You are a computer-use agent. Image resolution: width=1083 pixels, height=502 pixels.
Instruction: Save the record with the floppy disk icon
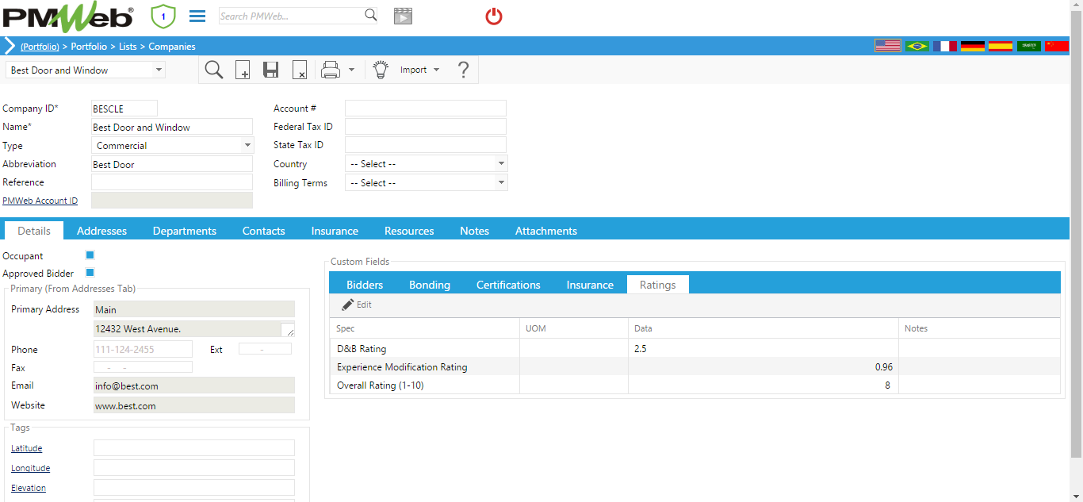271,70
